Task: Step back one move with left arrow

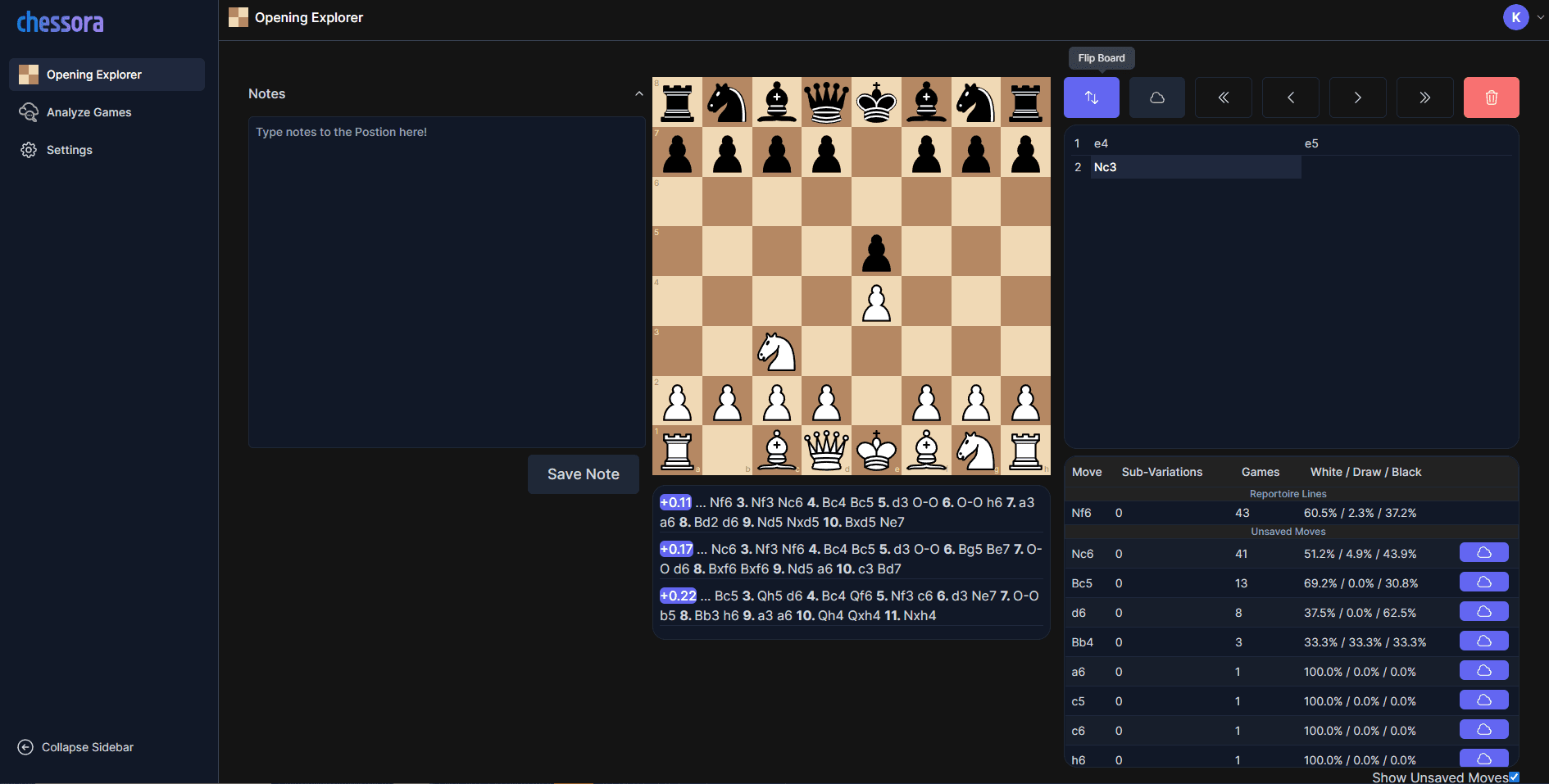Action: (x=1290, y=97)
